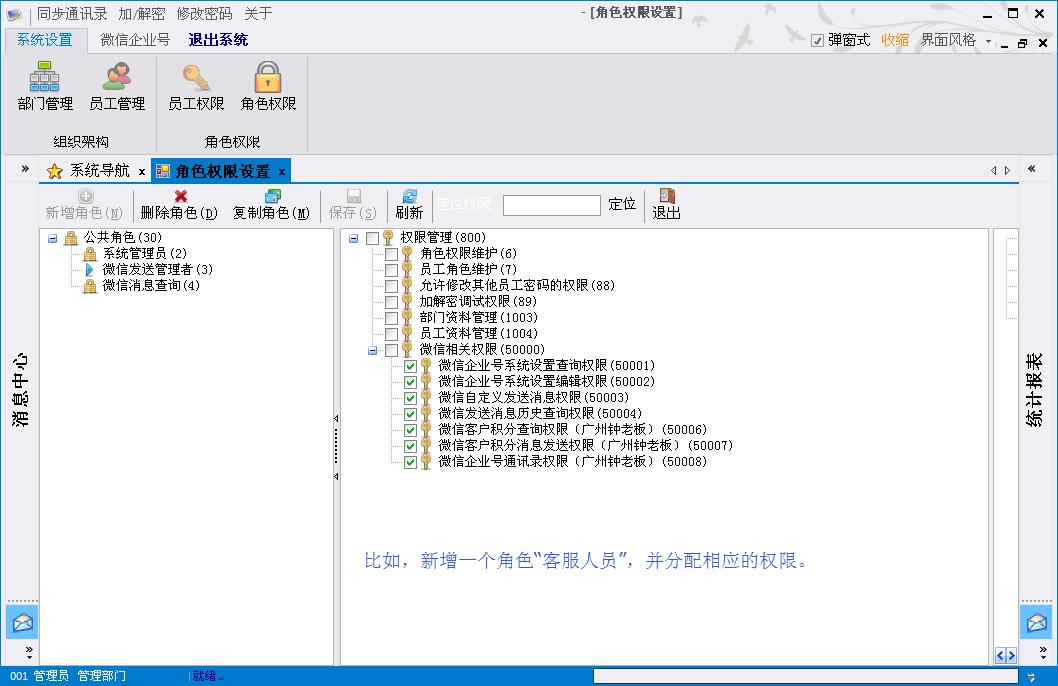Collapse the 权限管理 (800) root node

click(354, 238)
